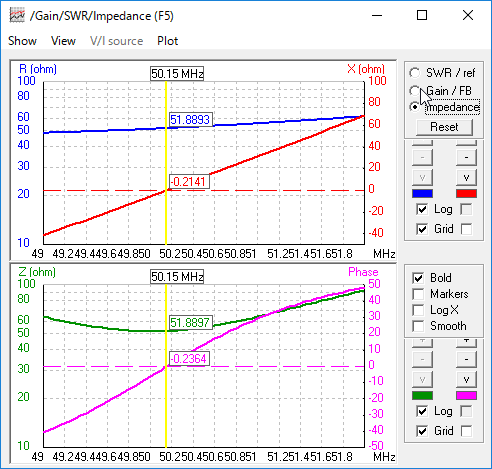Uncheck the Bold checkbox
The height and width of the screenshot is (469, 492).
pyautogui.click(x=418, y=278)
